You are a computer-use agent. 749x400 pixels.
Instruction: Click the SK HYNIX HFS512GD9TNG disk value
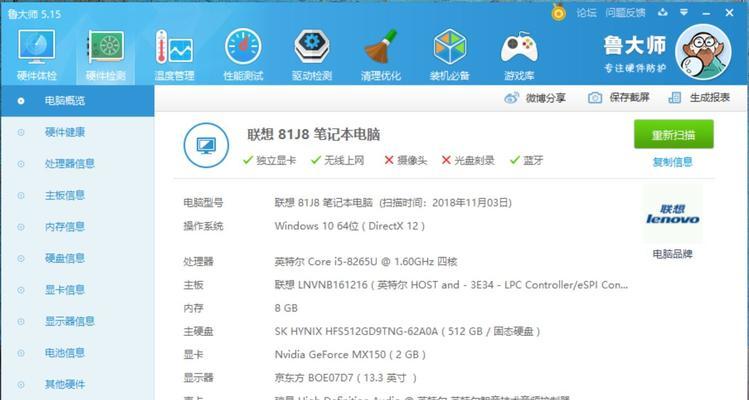pos(407,331)
